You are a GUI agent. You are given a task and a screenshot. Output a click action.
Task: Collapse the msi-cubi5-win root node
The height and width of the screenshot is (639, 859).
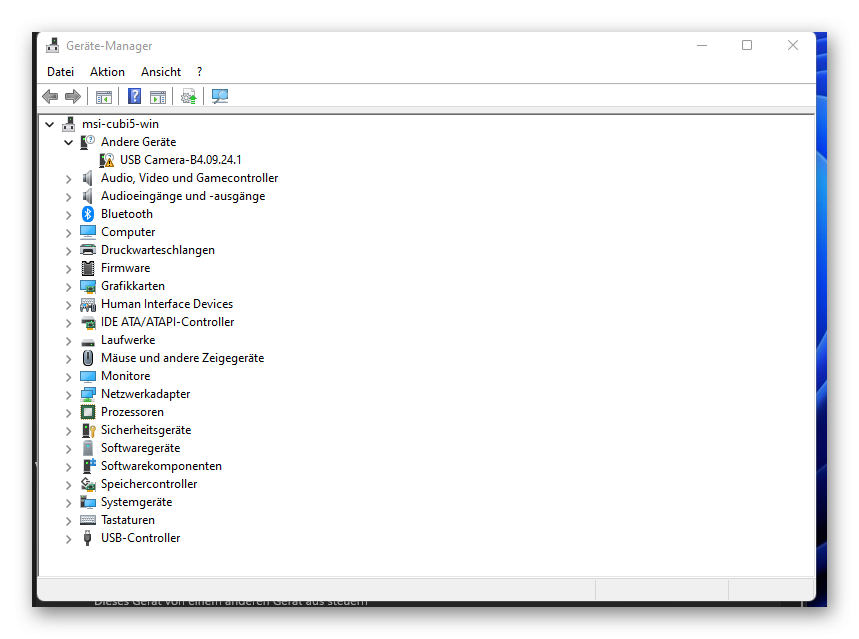click(x=50, y=124)
